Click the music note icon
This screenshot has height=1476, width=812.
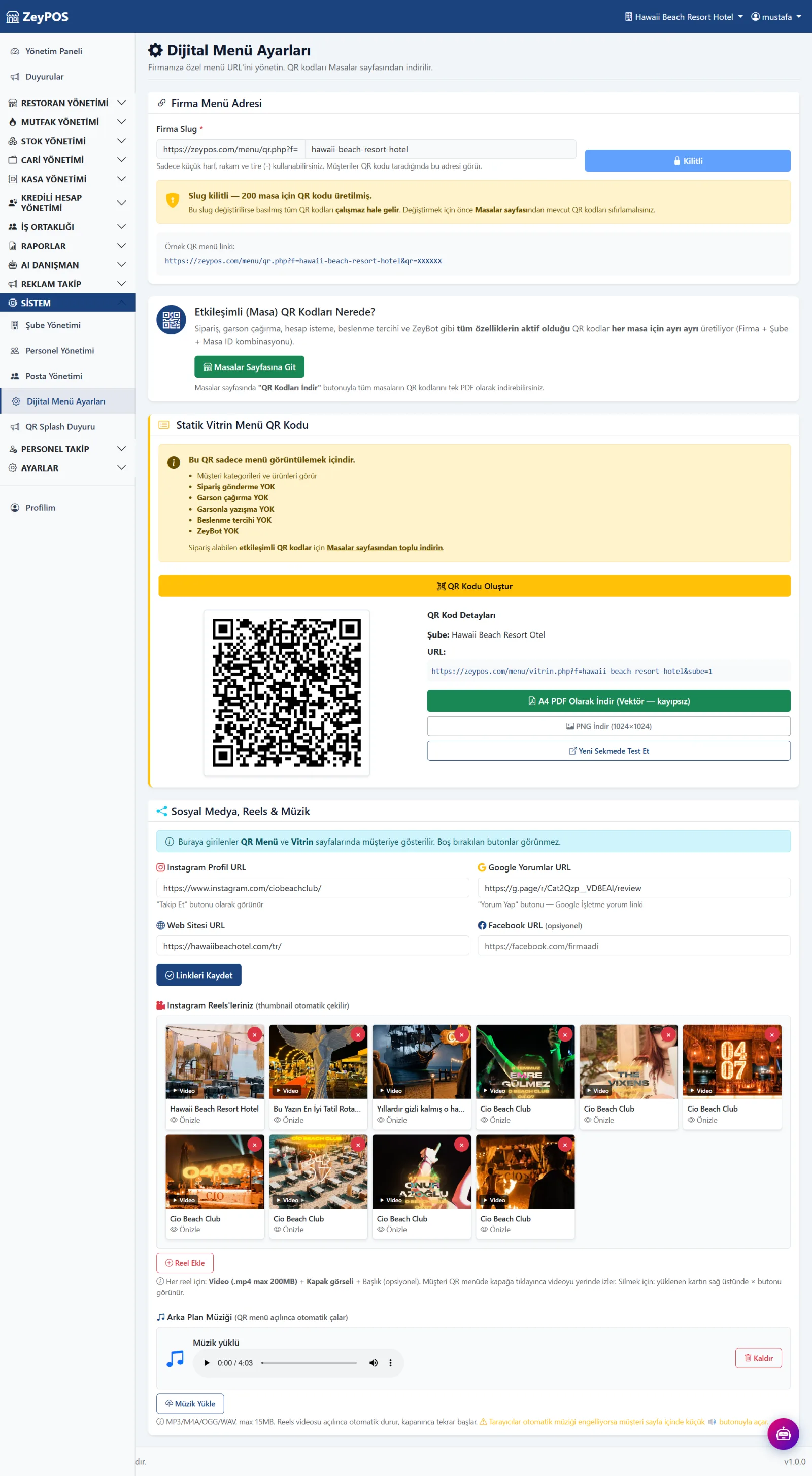click(175, 1358)
